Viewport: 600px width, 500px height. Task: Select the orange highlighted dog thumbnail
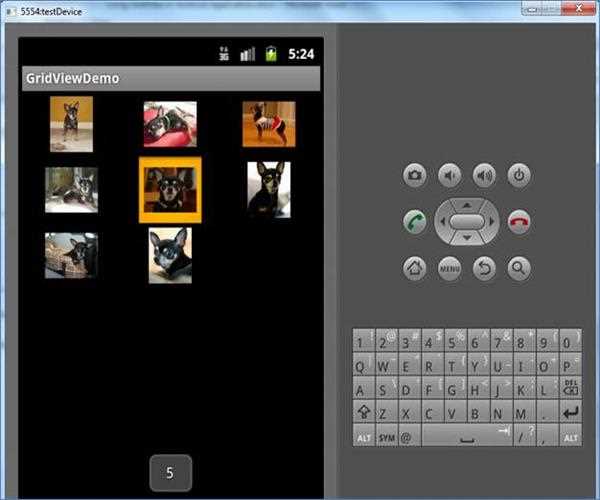[170, 190]
